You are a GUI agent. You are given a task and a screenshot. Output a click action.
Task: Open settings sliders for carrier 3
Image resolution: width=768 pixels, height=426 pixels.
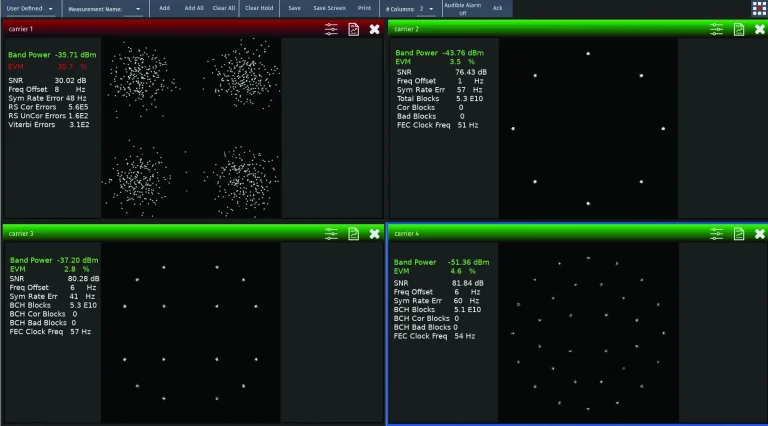pyautogui.click(x=331, y=233)
